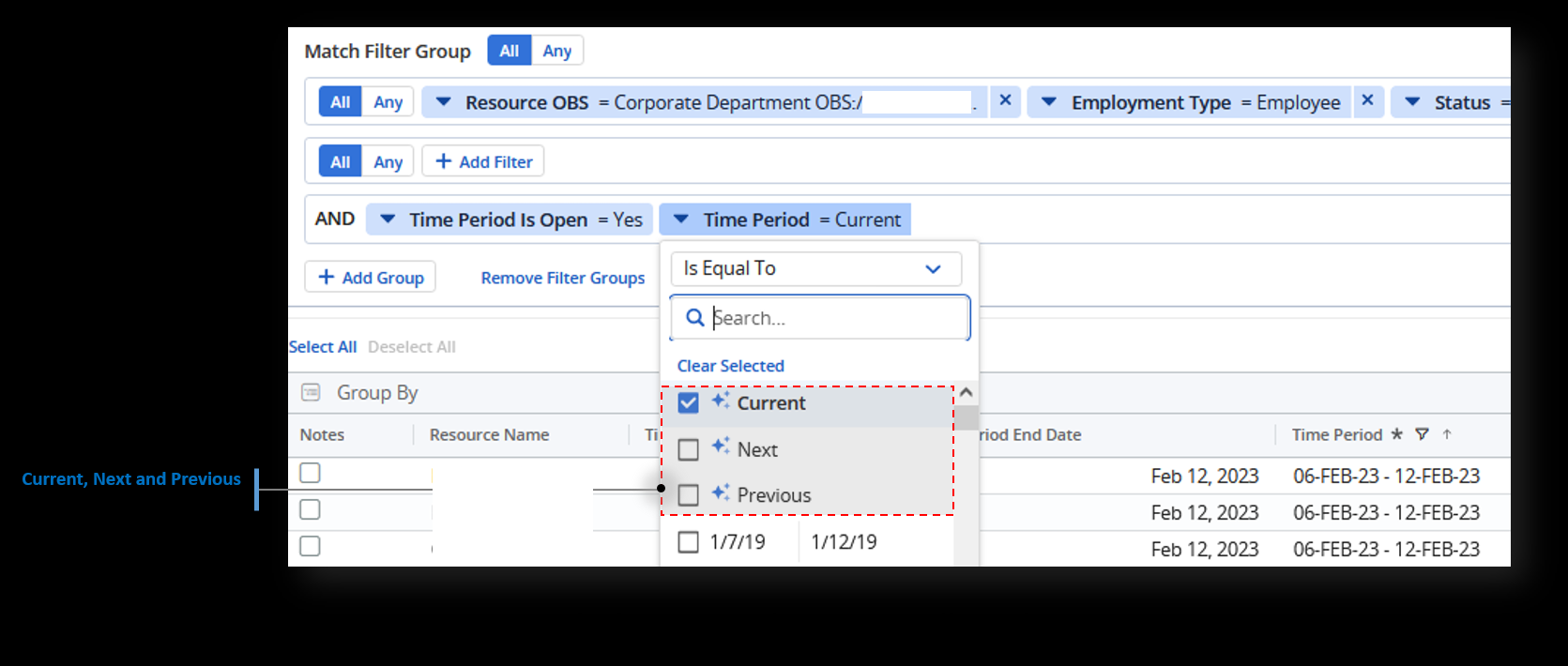Remove the Resource OBS filter with X

click(1005, 100)
